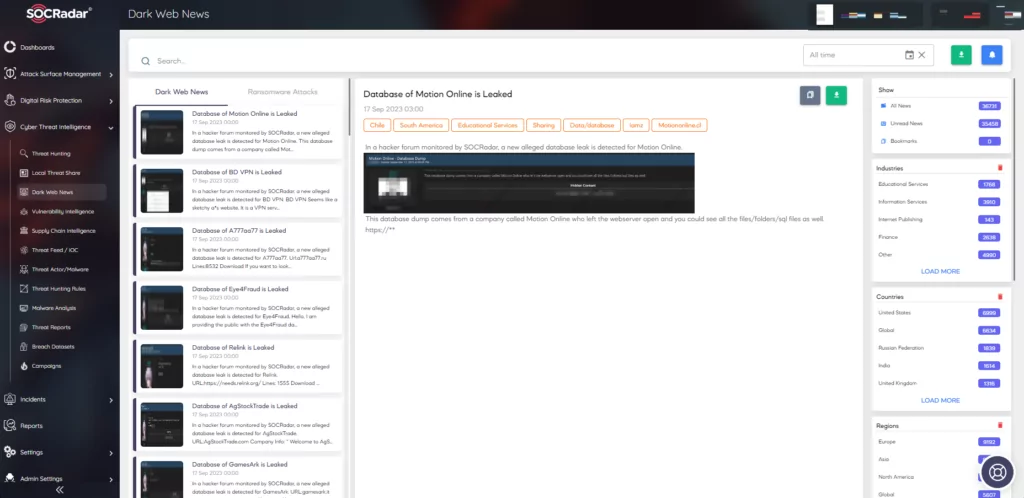Switch to Ransomware Attacks tab
Image resolution: width=1024 pixels, height=498 pixels.
[282, 92]
